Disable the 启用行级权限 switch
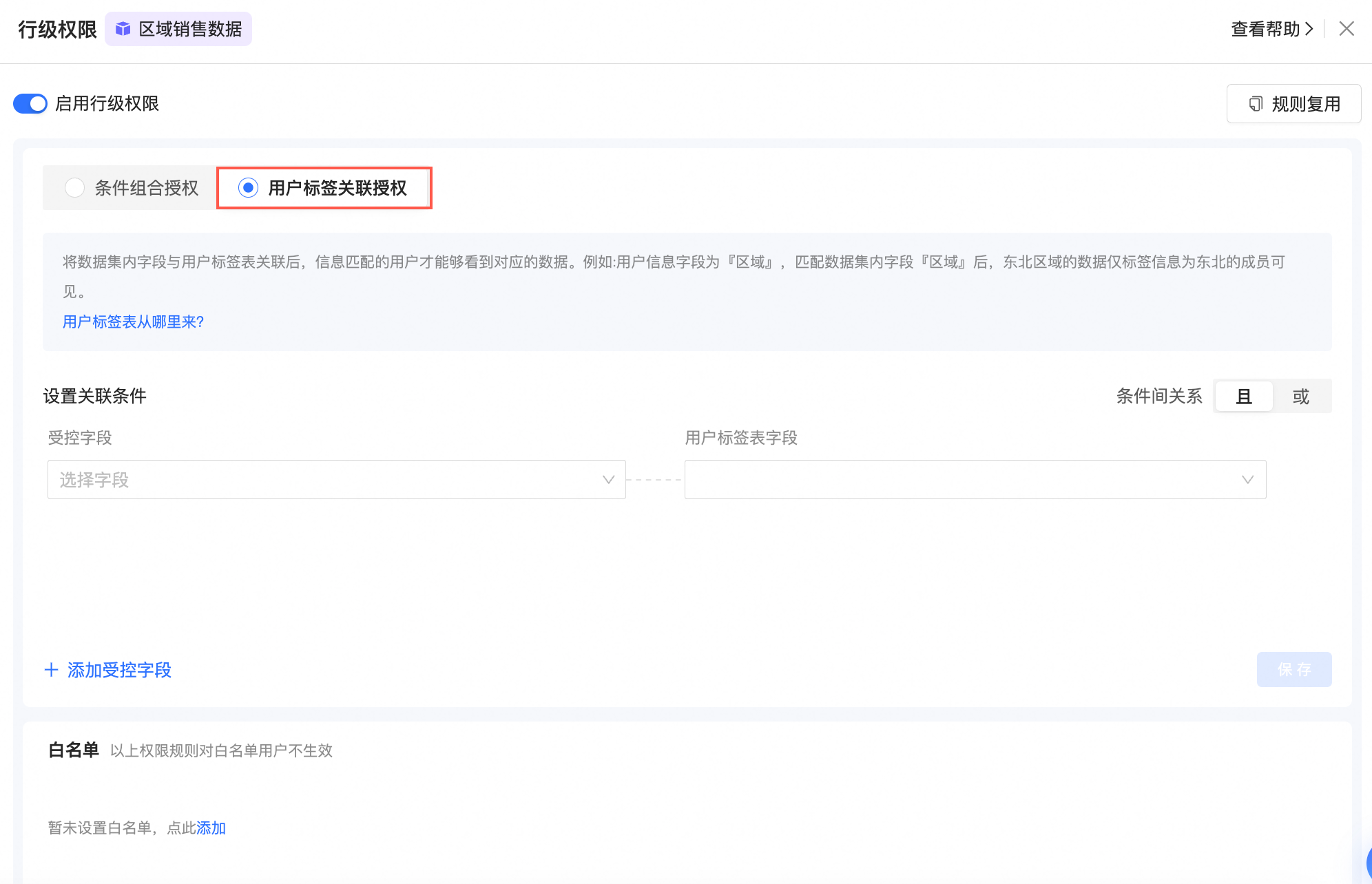Image resolution: width=1372 pixels, height=884 pixels. pyautogui.click(x=30, y=104)
